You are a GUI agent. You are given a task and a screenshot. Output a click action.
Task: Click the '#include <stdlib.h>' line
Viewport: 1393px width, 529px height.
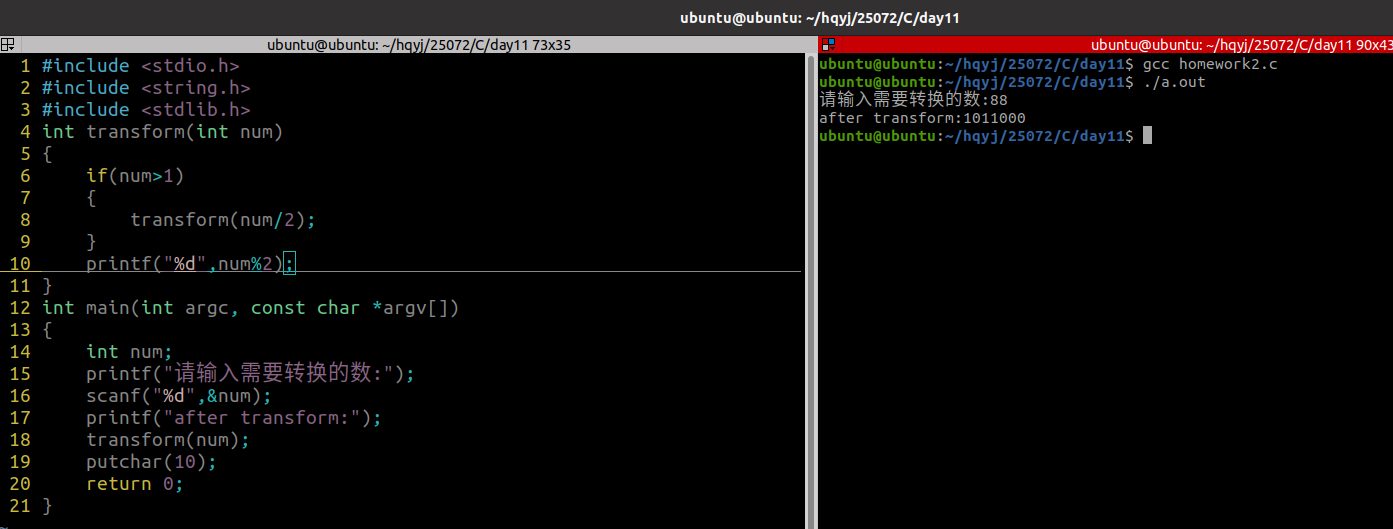[x=146, y=110]
